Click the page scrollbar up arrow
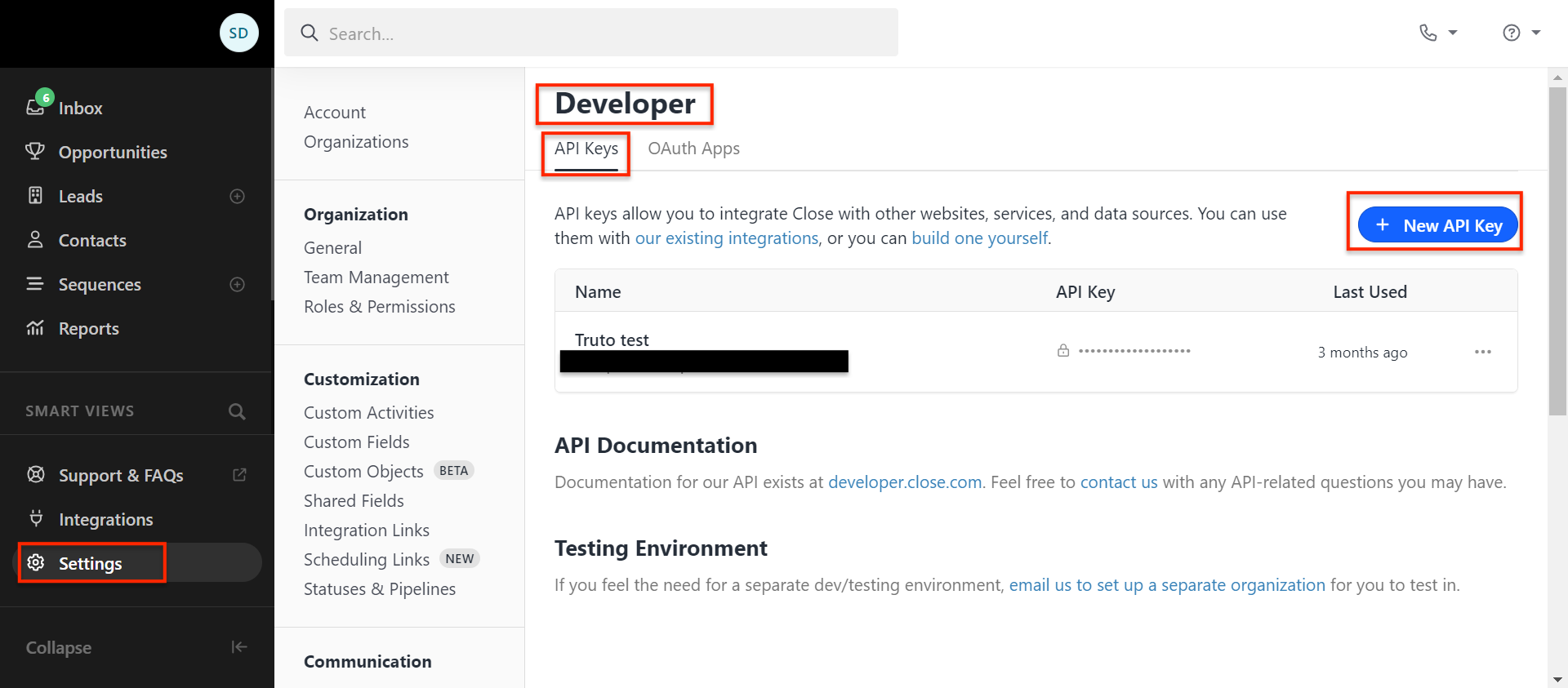Screen dimensions: 1568x688 tap(1557, 78)
